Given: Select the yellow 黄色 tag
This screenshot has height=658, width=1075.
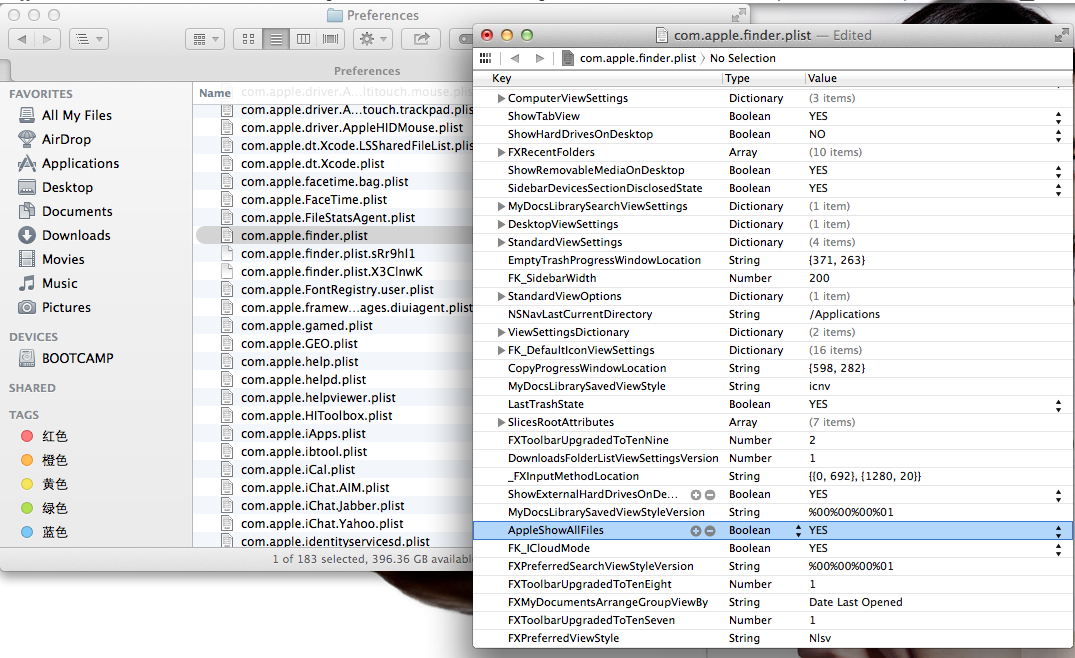Looking at the screenshot, I should pyautogui.click(x=54, y=484).
